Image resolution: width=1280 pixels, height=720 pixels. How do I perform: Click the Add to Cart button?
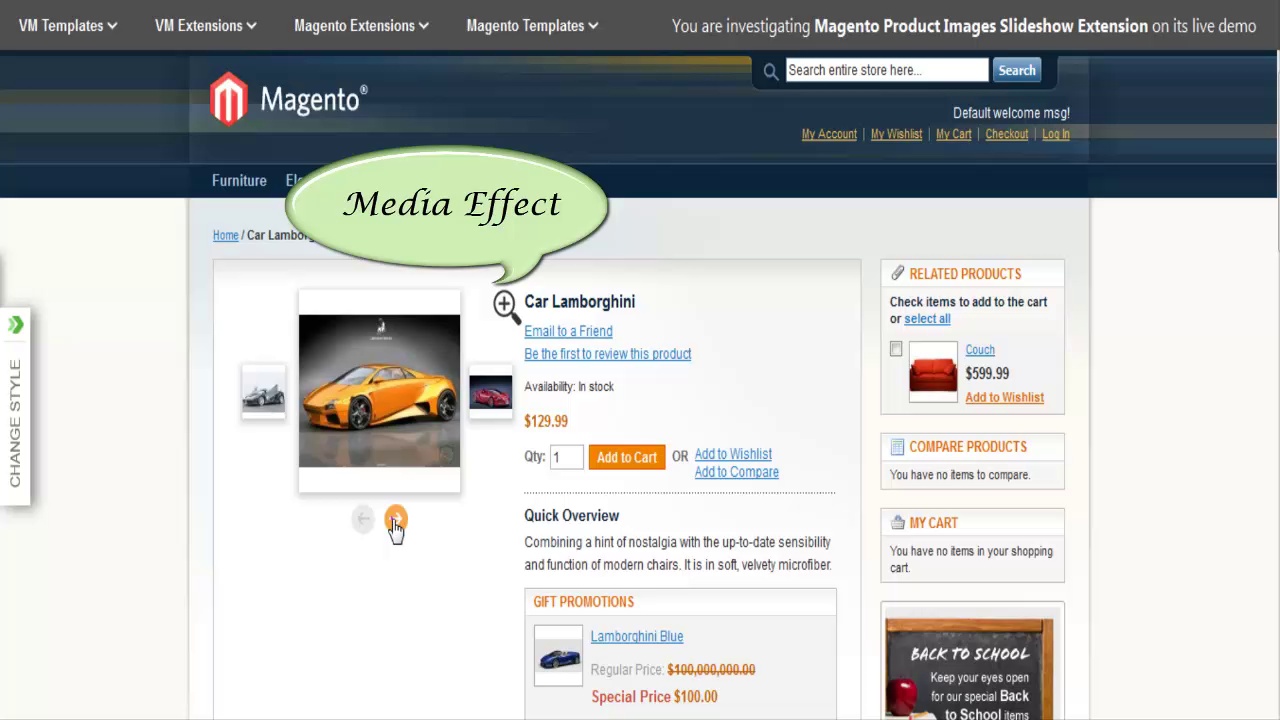pyautogui.click(x=627, y=457)
